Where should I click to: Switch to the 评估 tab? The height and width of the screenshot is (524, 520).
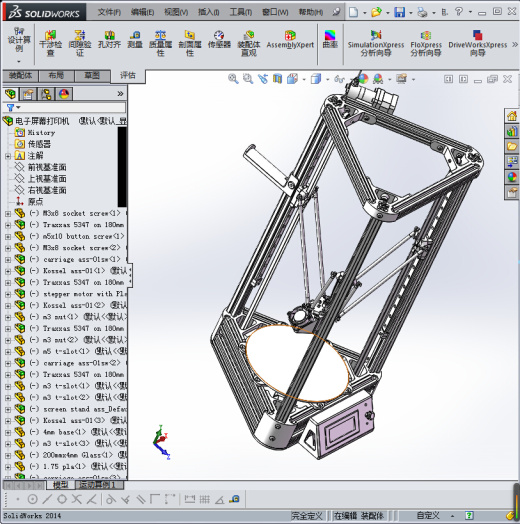pos(128,76)
